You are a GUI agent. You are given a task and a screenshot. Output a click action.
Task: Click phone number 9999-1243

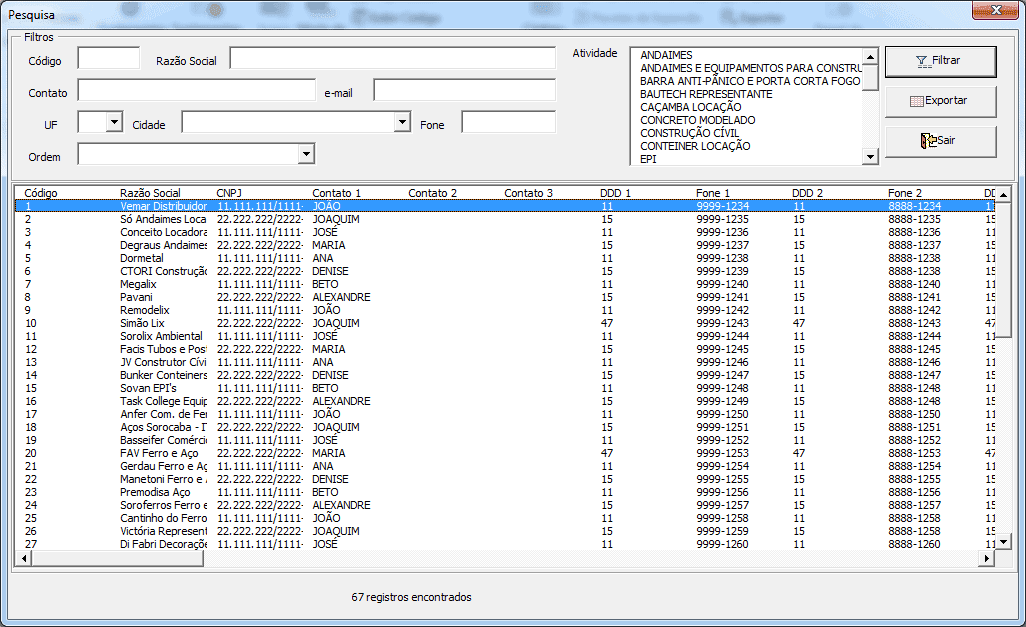(722, 323)
